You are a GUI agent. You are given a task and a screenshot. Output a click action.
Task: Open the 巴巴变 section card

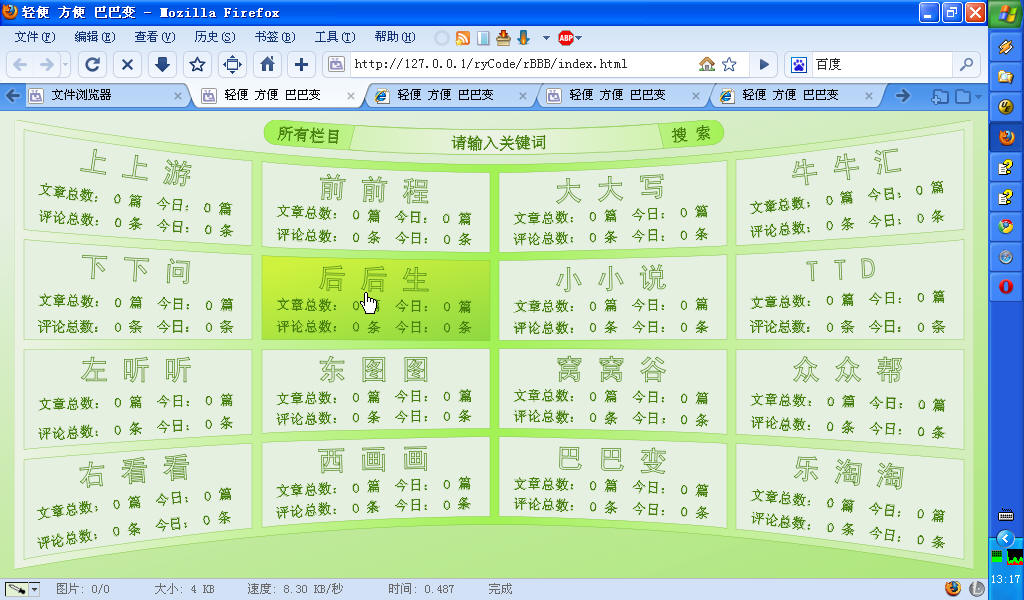click(613, 481)
